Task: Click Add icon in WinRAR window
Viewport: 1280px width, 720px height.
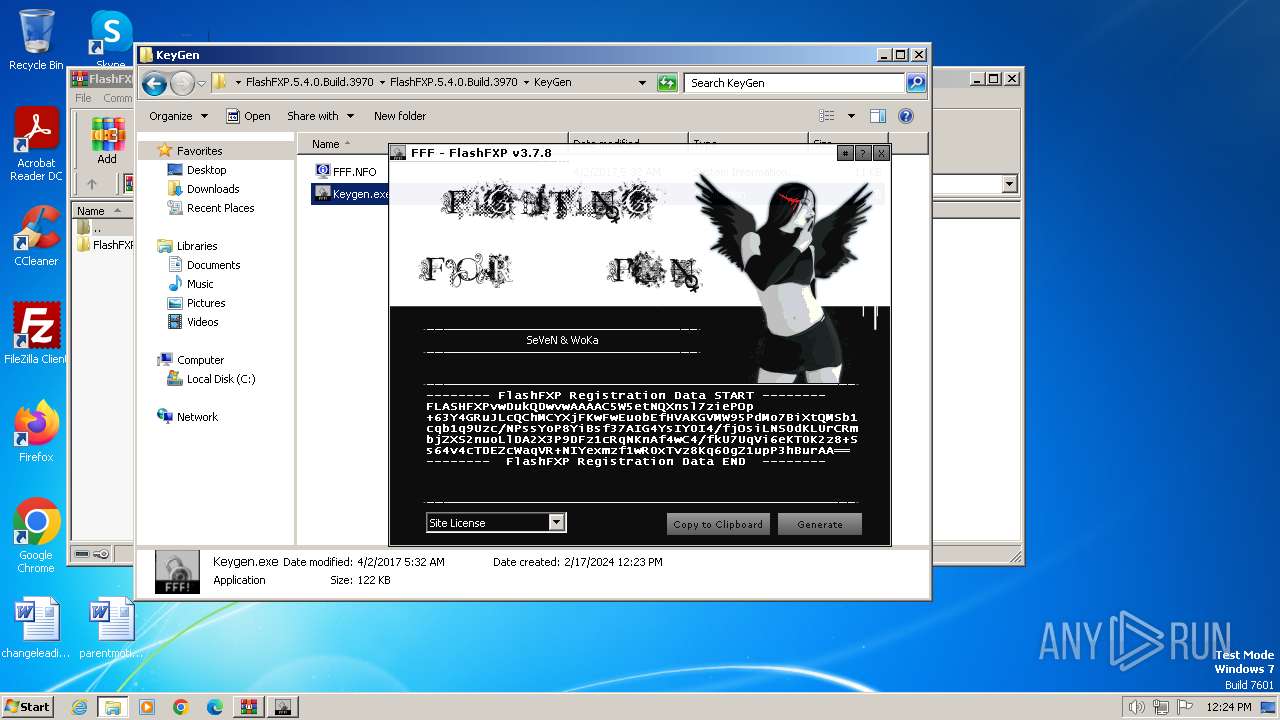Action: pos(107,140)
